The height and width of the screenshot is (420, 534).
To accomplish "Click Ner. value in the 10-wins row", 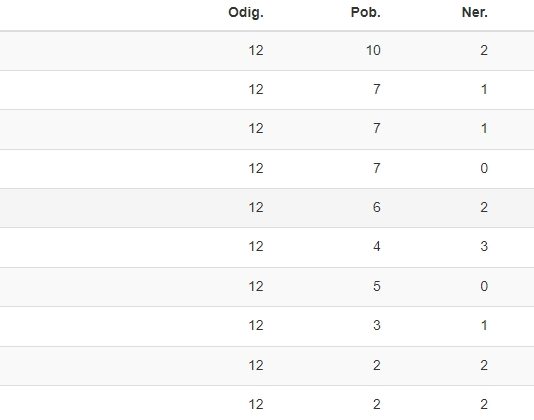I will (x=484, y=50).
